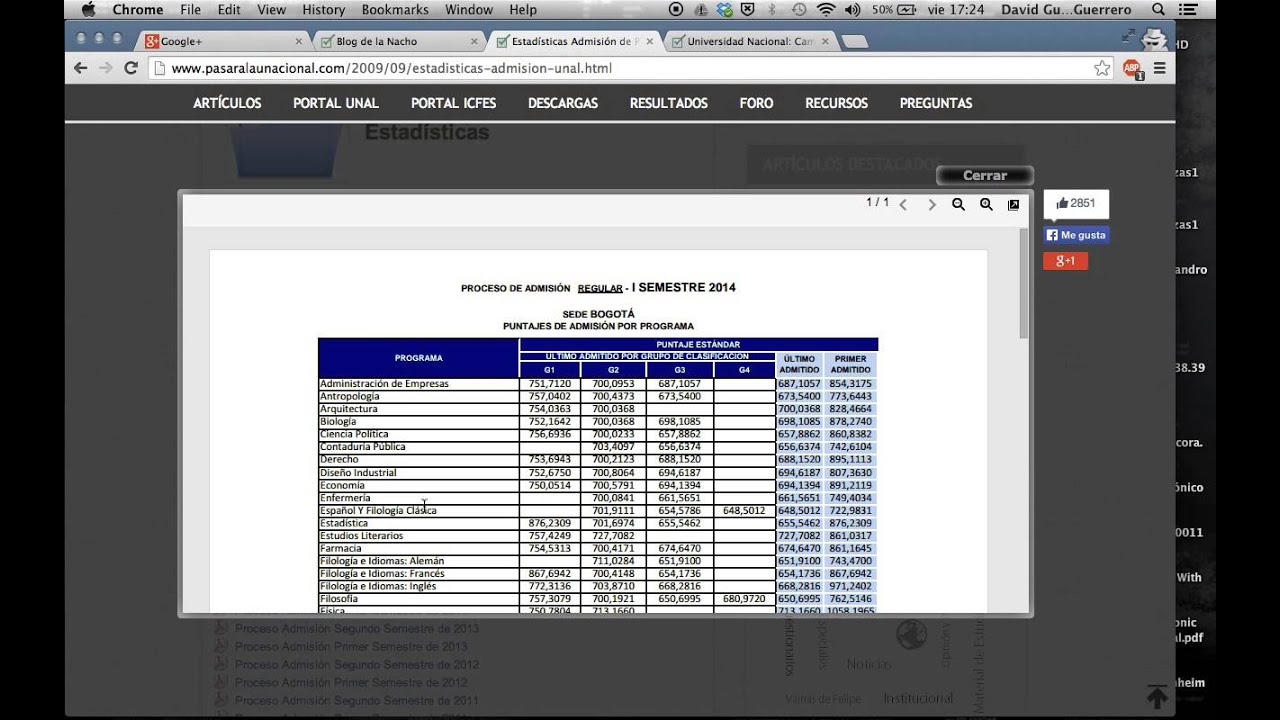1280x720 pixels.
Task: Click the Administración de Empresas row label
Action: (x=384, y=384)
